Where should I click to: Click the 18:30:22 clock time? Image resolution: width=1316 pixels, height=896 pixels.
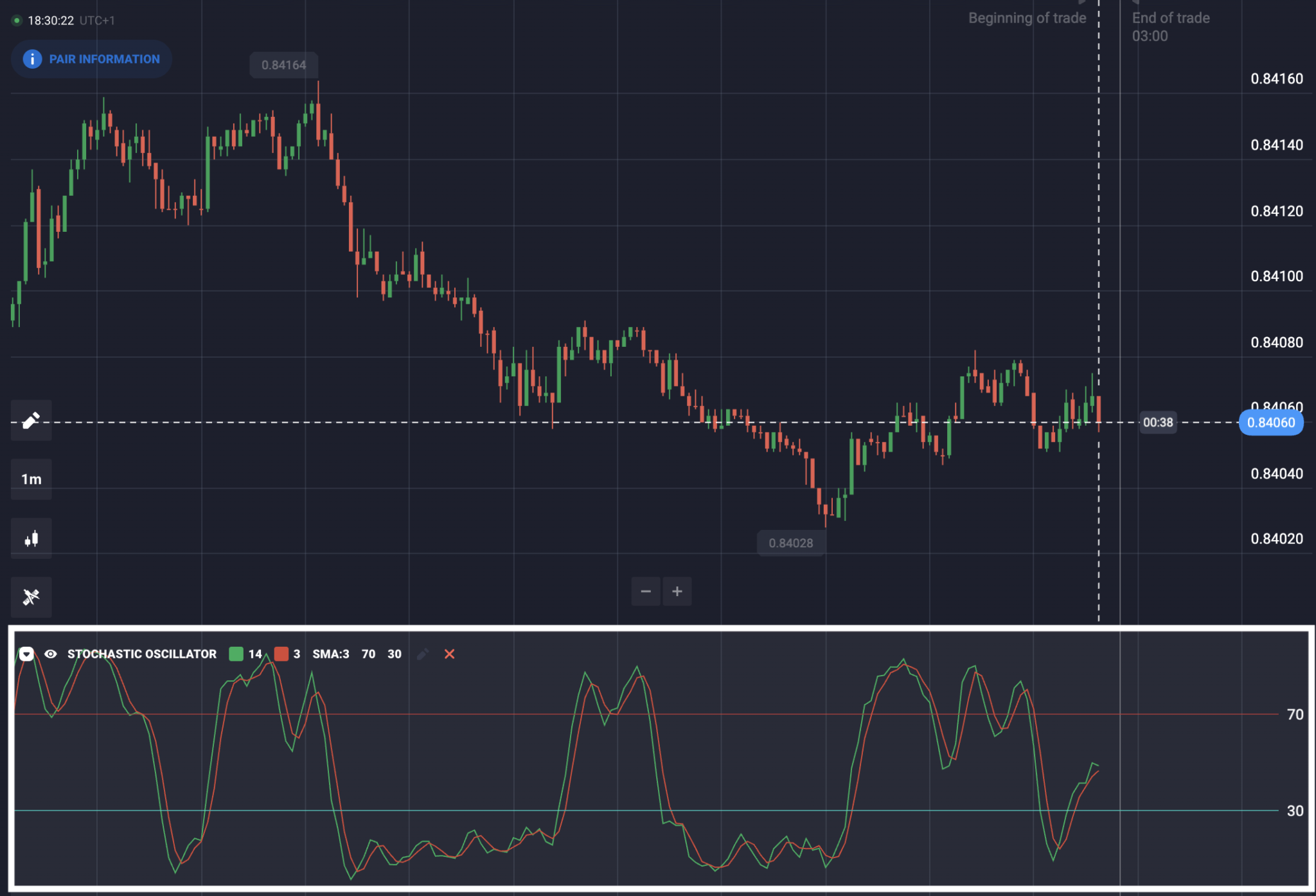click(x=51, y=21)
